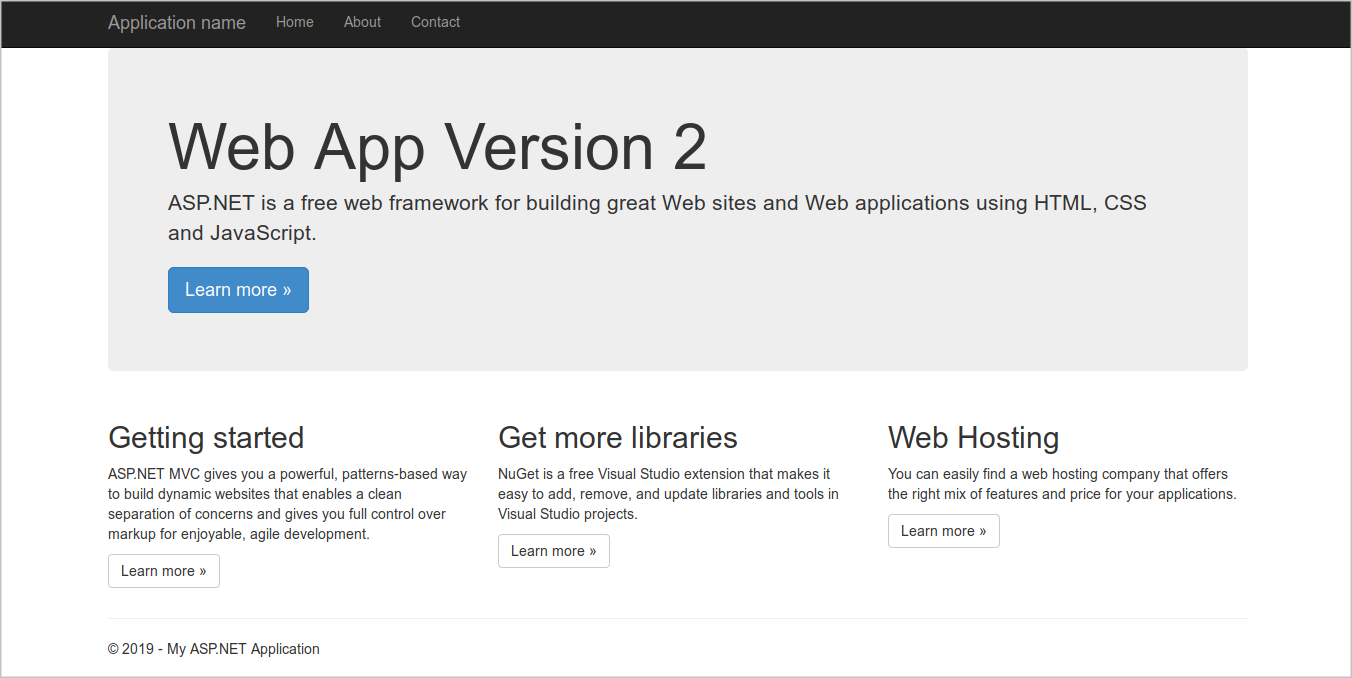Click the Web Hosting heading
1352x678 pixels.
pyautogui.click(x=974, y=438)
